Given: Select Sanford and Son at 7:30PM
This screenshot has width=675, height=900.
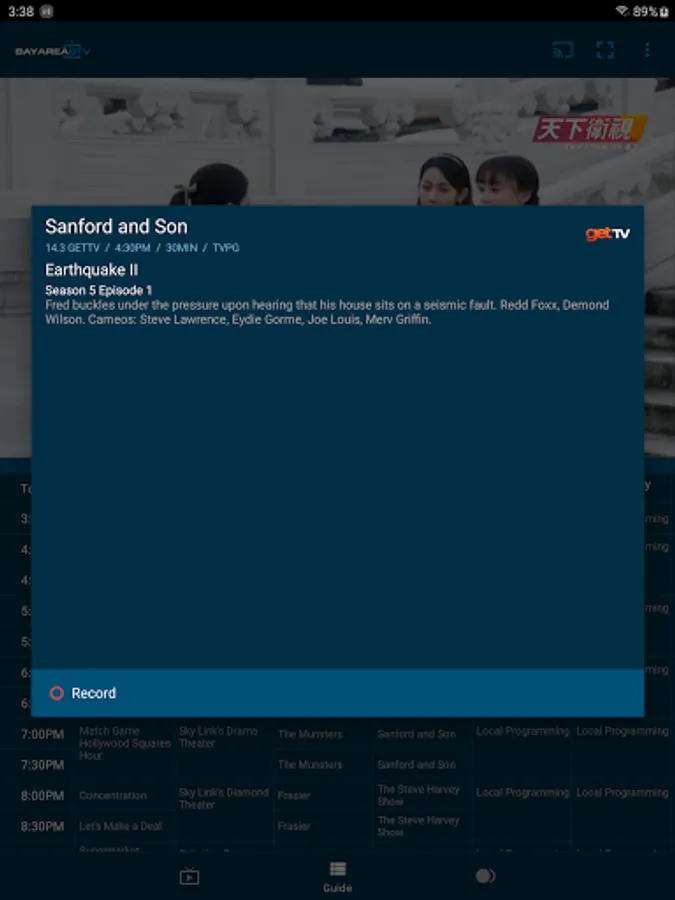Looking at the screenshot, I should pyautogui.click(x=416, y=765).
